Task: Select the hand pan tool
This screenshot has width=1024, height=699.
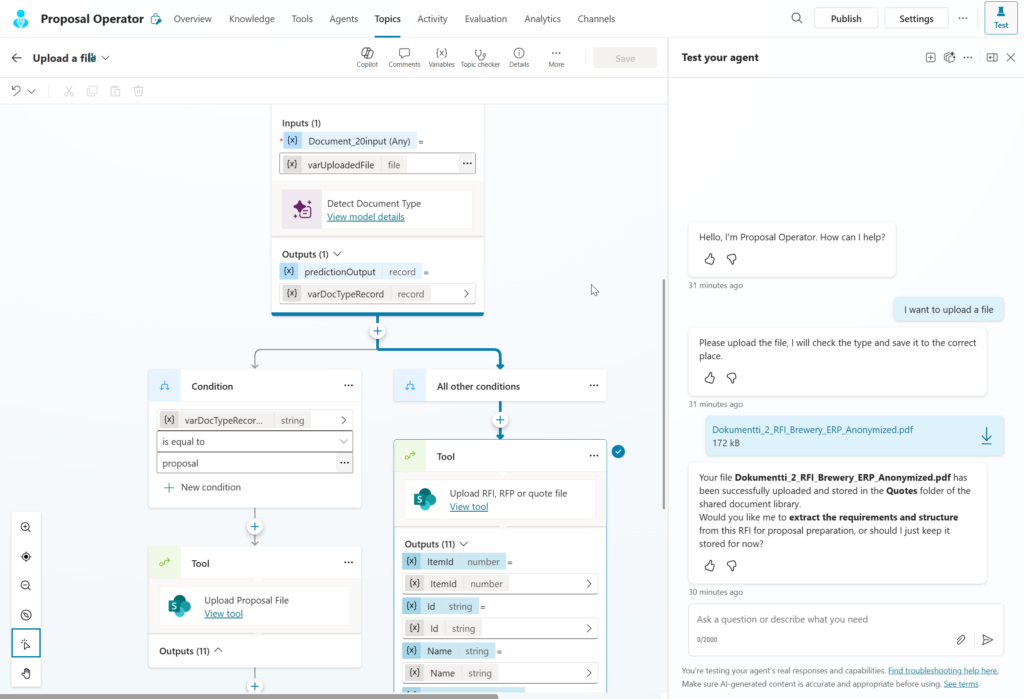Action: tap(26, 673)
